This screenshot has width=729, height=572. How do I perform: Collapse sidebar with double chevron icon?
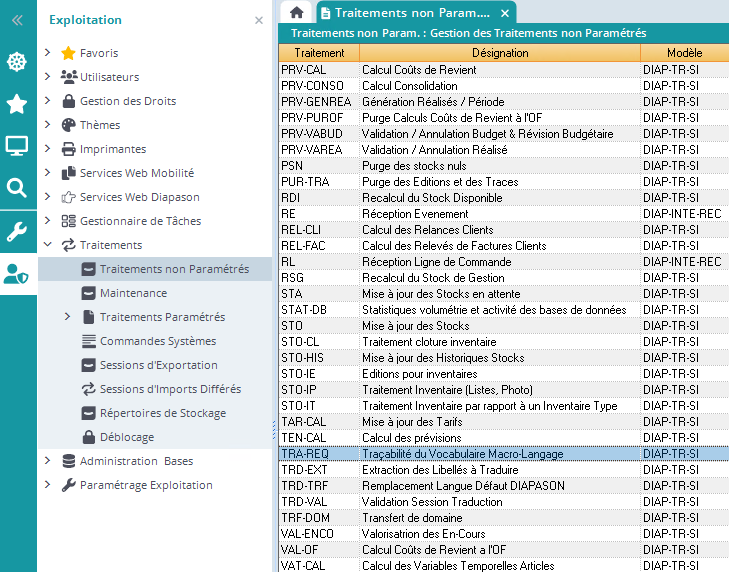coord(17,20)
